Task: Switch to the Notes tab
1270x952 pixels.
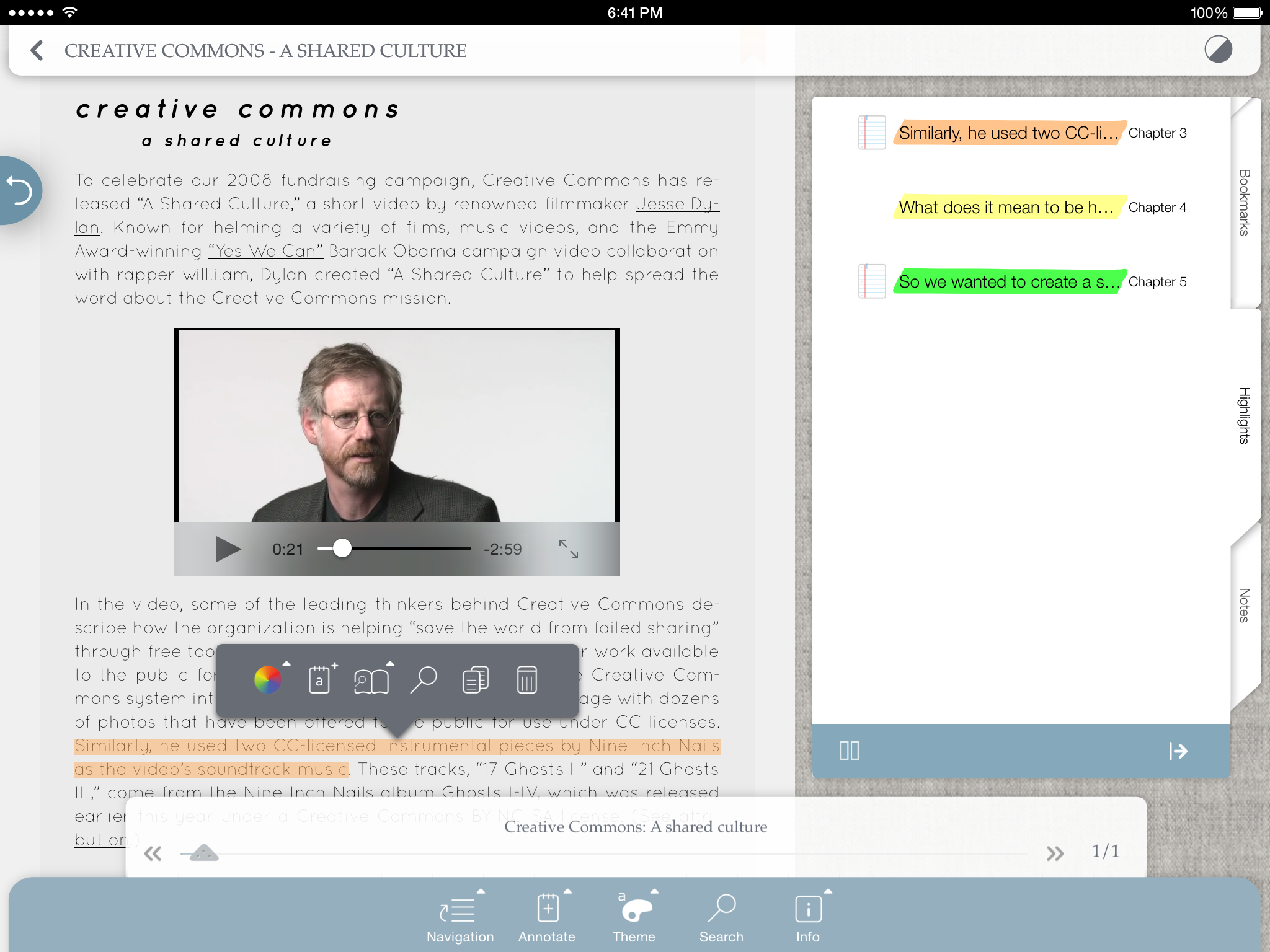Action: click(1245, 605)
